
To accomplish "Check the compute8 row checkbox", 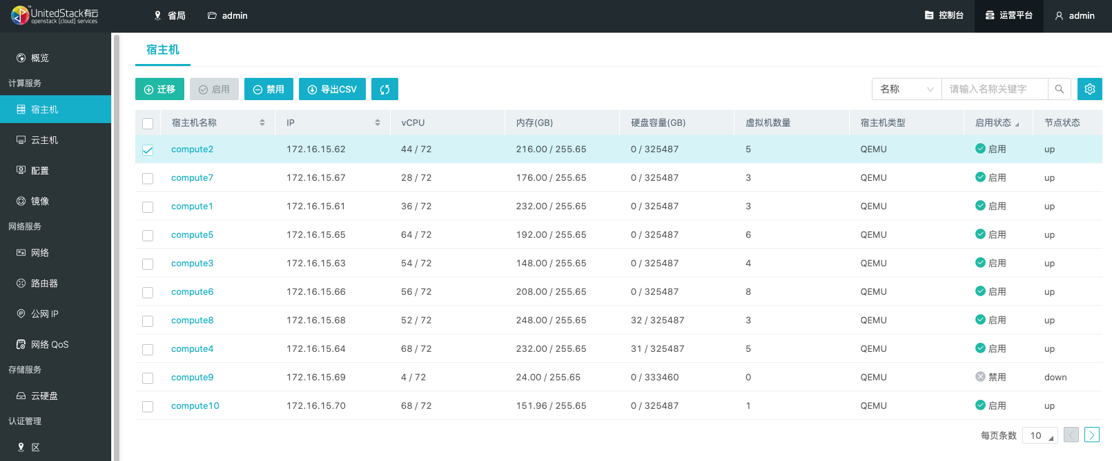I will [x=148, y=321].
